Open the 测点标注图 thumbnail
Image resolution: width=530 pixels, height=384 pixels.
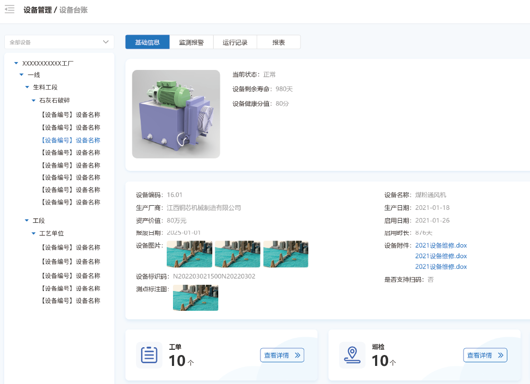point(195,297)
